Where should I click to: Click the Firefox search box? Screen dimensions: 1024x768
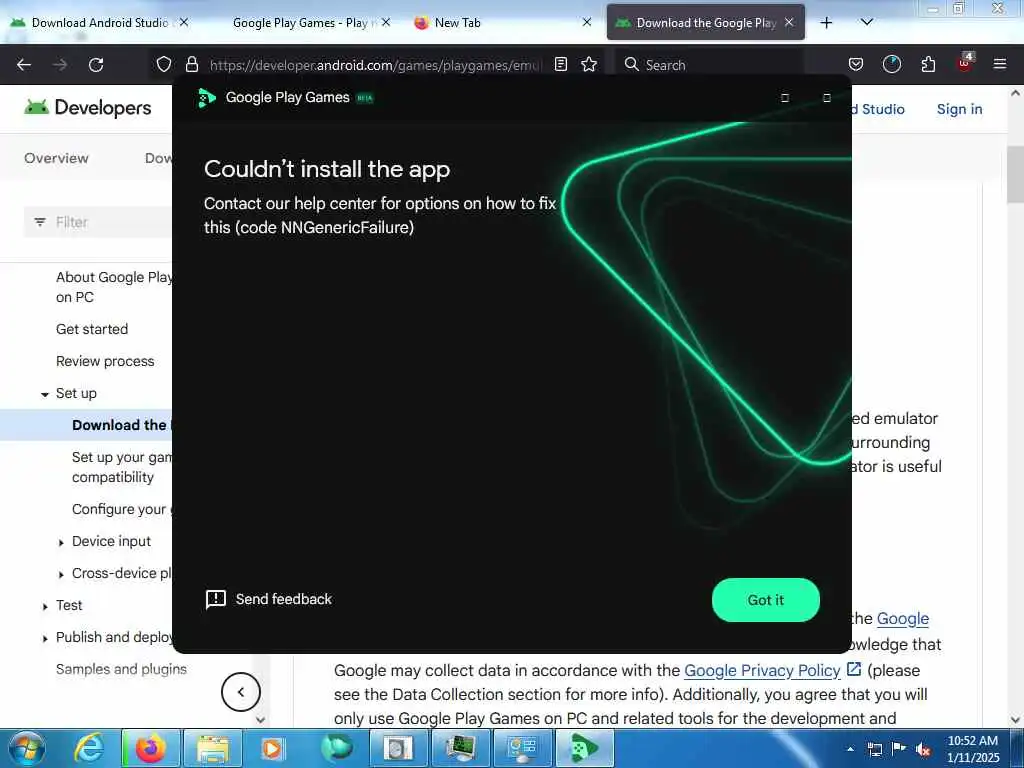point(709,65)
